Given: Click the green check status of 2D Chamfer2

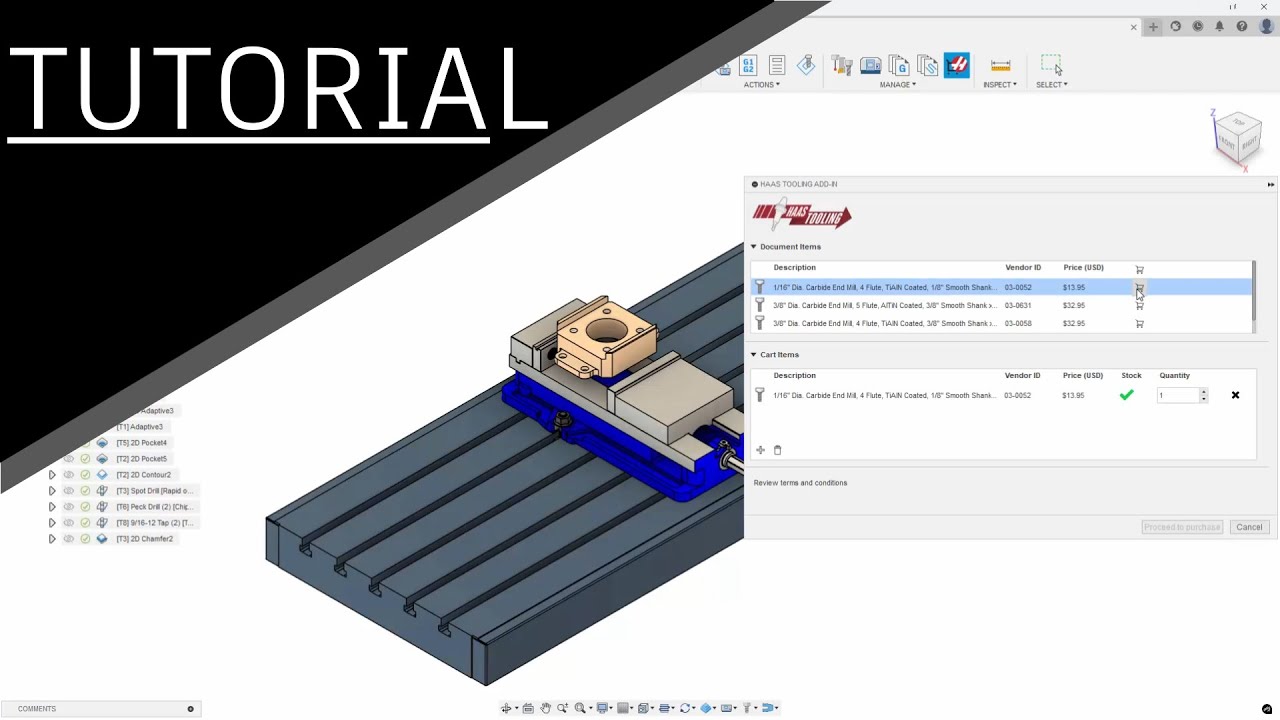Looking at the screenshot, I should pyautogui.click(x=85, y=539).
